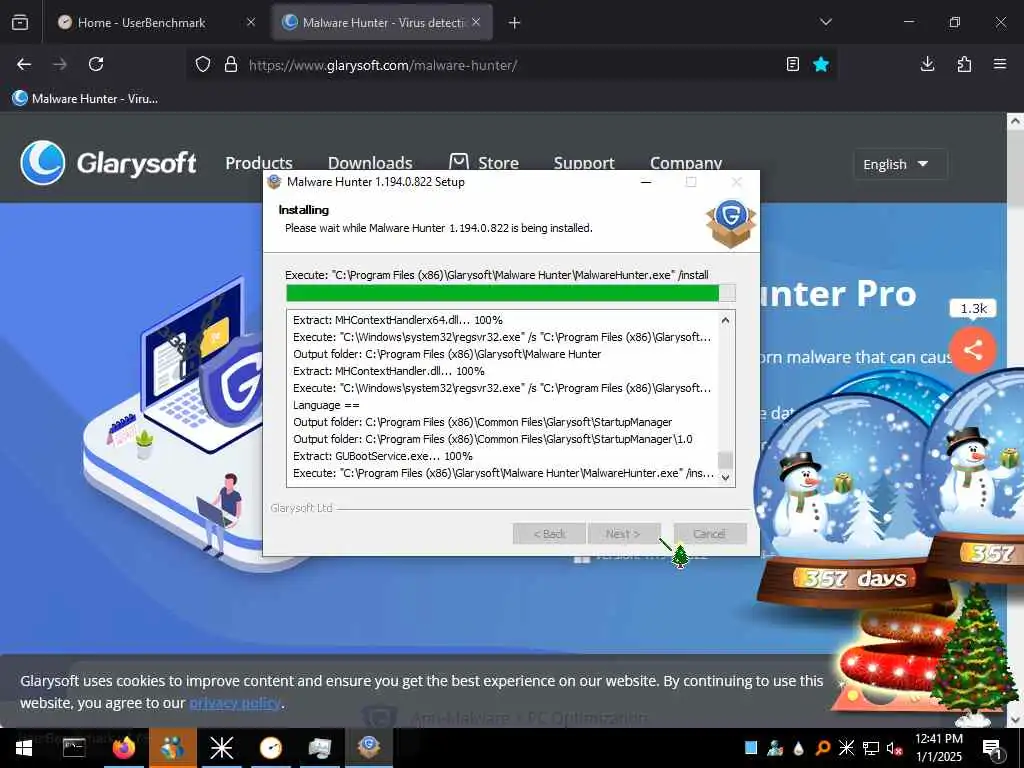1024x768 pixels.
Task: Open the Store page
Action: point(484,163)
